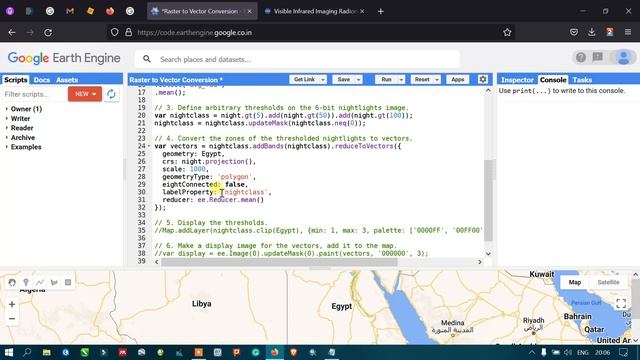Open the Pocket save icon
640x360 pixels.
(x=574, y=32)
